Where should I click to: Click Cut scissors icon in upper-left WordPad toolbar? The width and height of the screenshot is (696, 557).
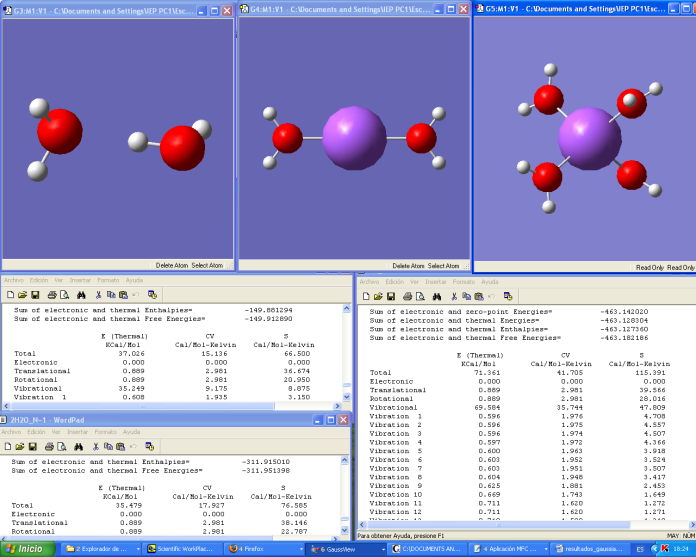[x=97, y=295]
